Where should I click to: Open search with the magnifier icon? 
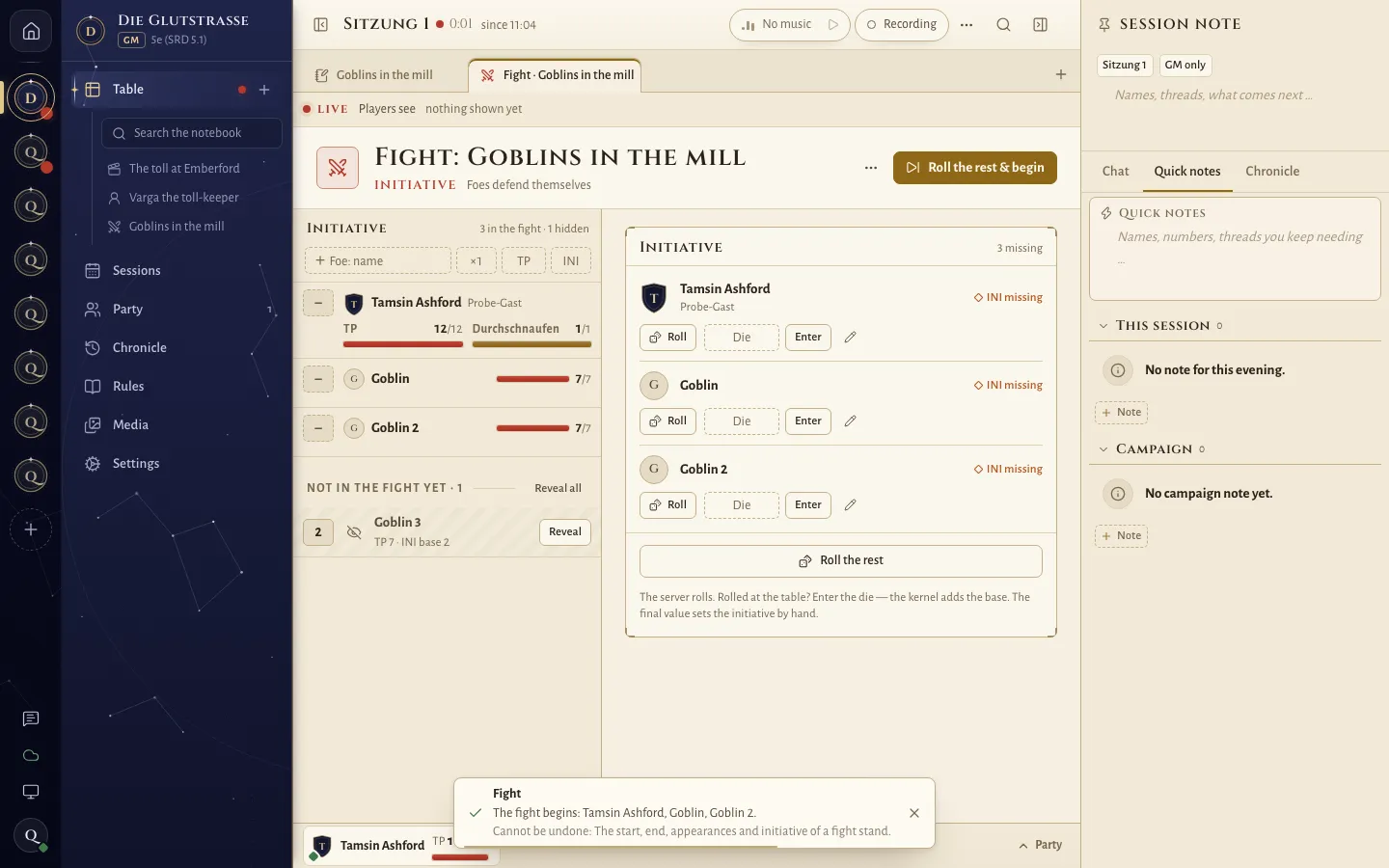pos(1003,24)
